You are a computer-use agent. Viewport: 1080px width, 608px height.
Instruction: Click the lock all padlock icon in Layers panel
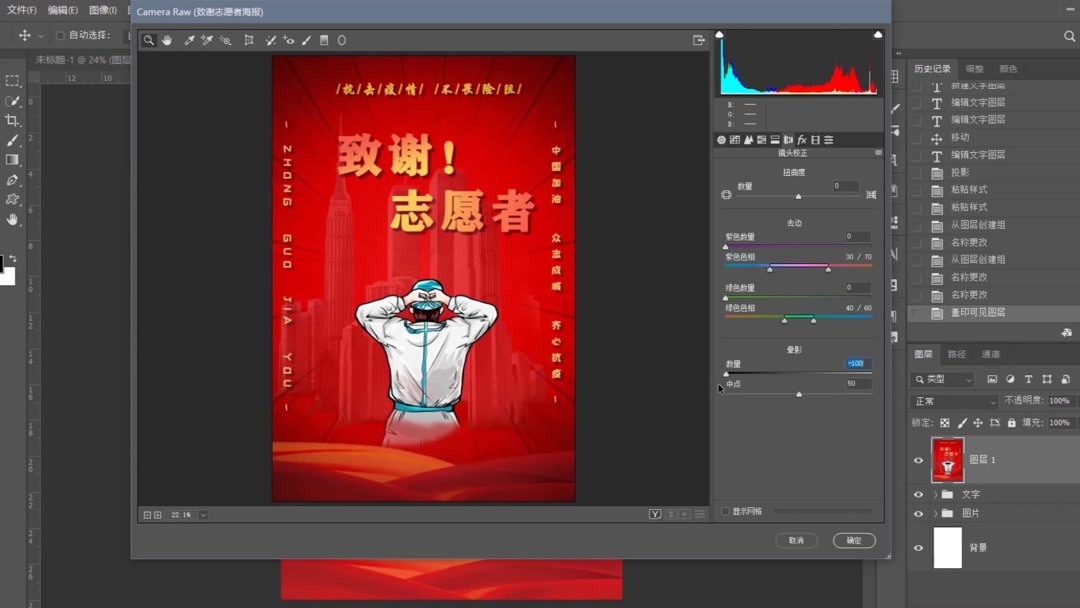(x=1013, y=422)
